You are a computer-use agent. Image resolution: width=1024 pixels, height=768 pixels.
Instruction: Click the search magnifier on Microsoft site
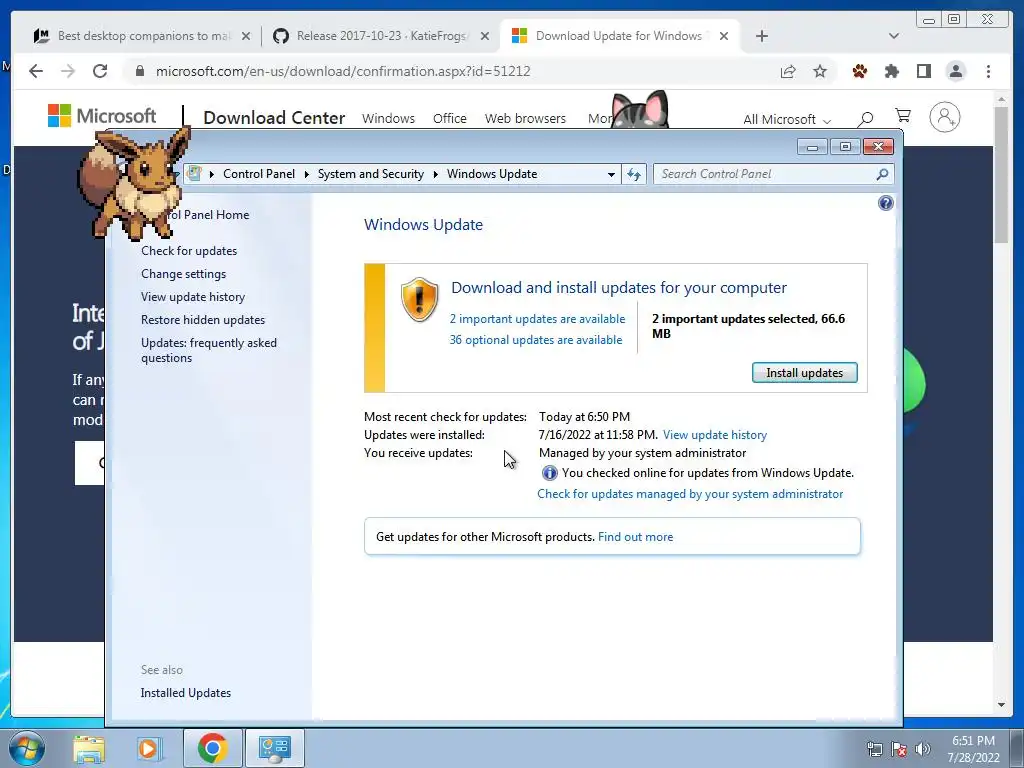coord(865,118)
